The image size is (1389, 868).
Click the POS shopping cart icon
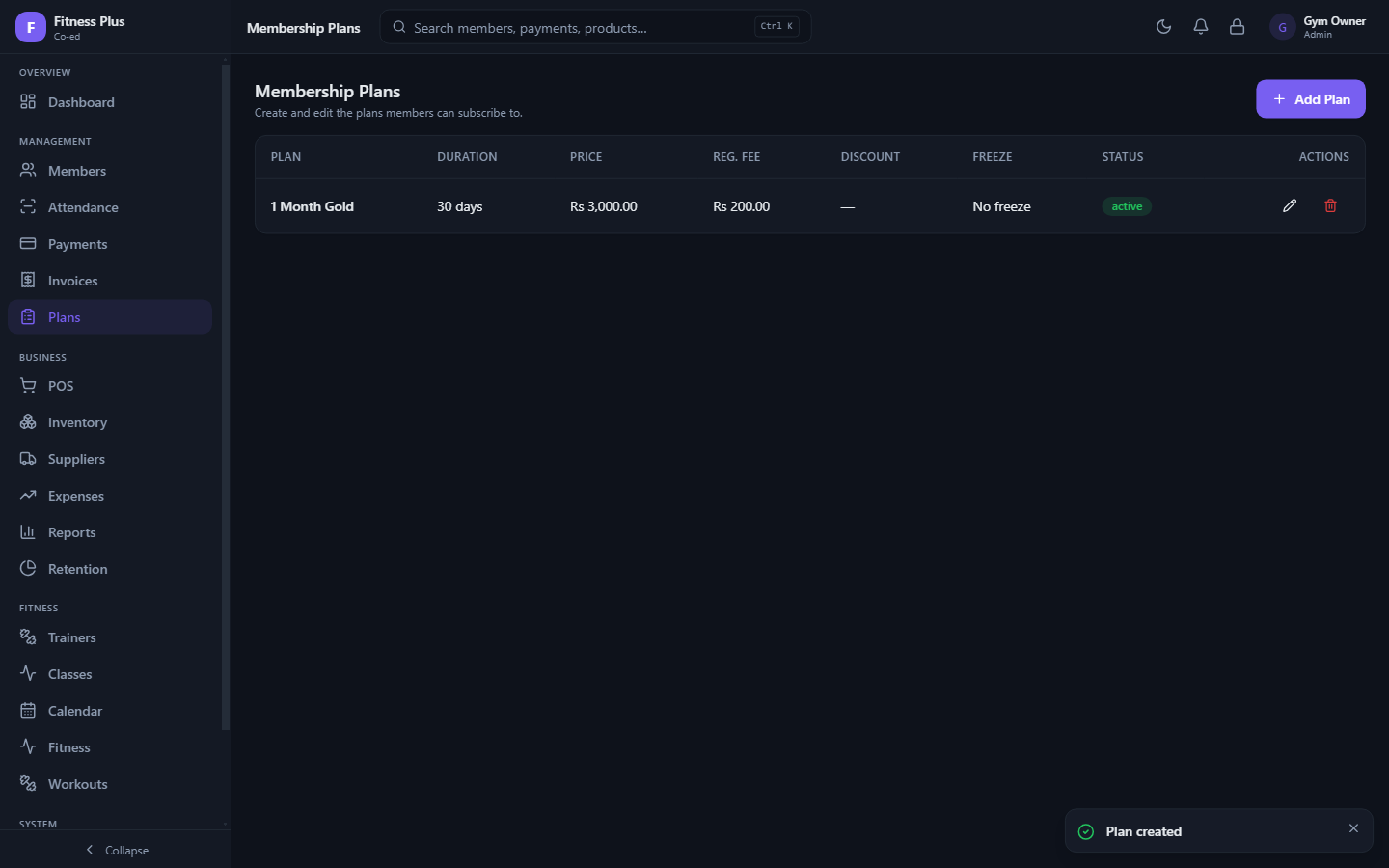click(x=28, y=386)
